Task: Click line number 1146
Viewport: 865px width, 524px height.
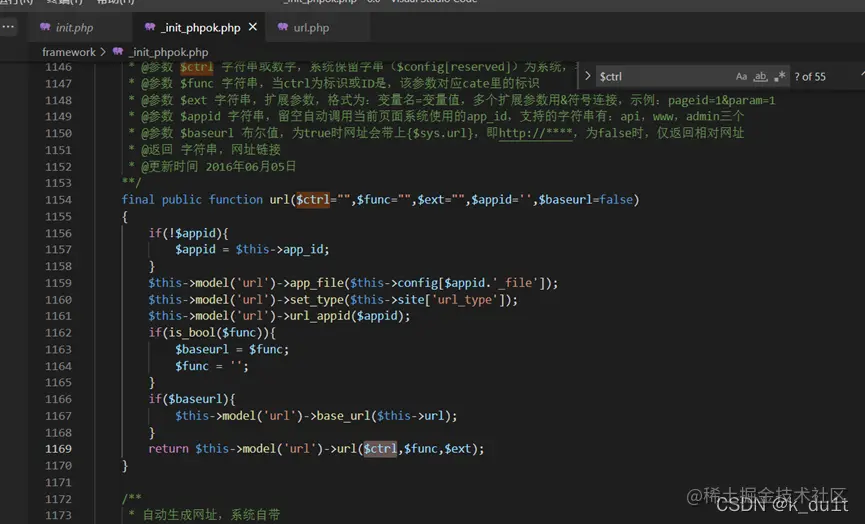Action: (58, 67)
